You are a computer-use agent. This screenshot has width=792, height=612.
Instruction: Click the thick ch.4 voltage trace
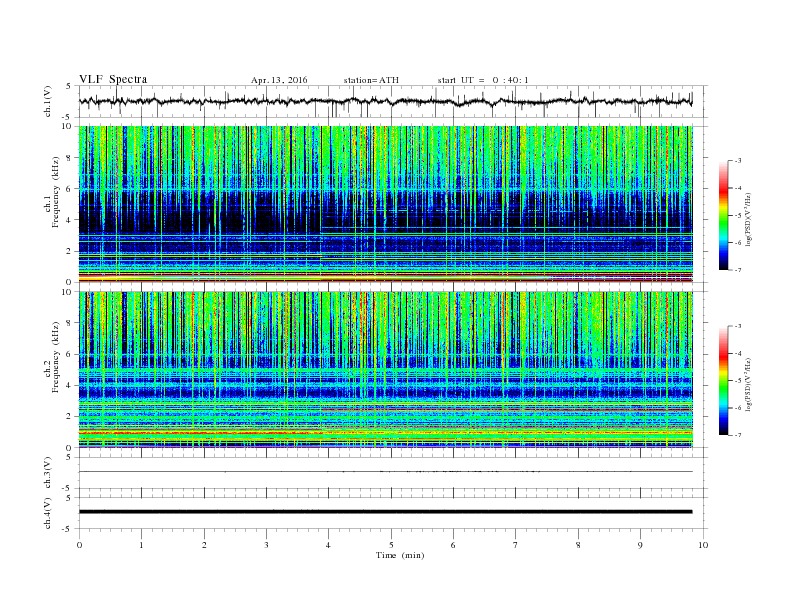[x=385, y=512]
